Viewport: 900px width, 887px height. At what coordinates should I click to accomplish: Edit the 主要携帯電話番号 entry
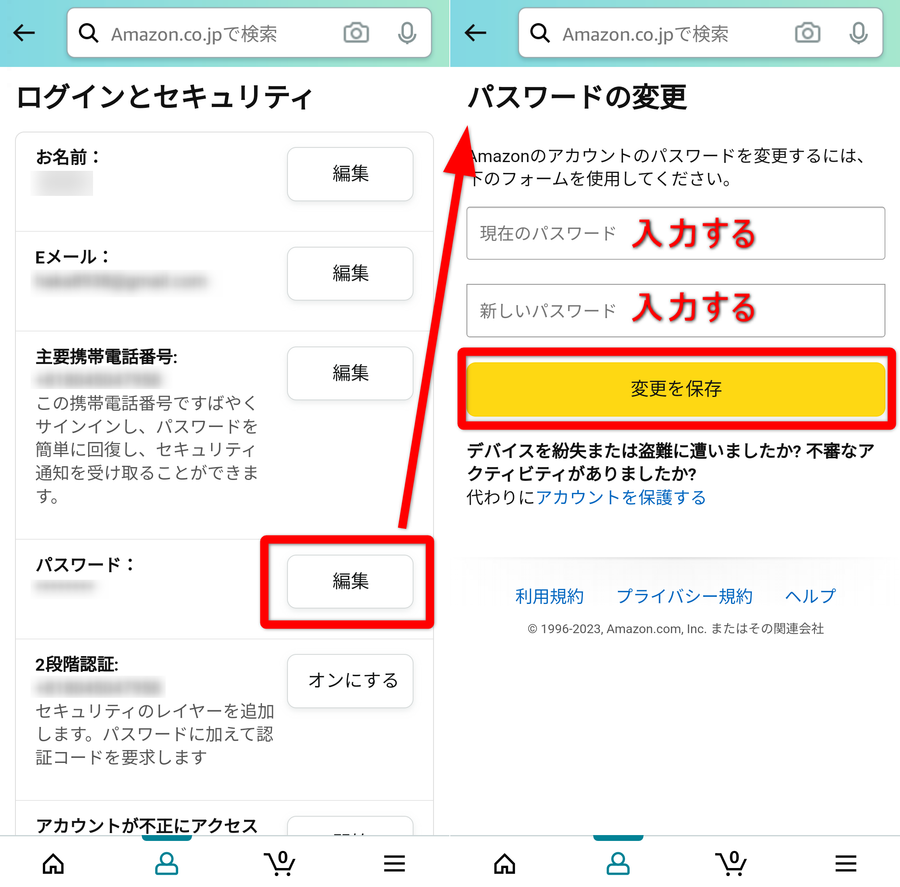[x=350, y=373]
